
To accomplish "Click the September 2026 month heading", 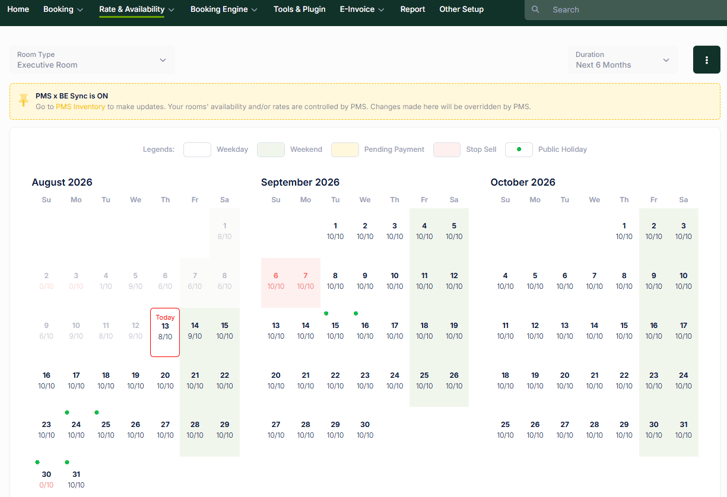I will point(300,182).
